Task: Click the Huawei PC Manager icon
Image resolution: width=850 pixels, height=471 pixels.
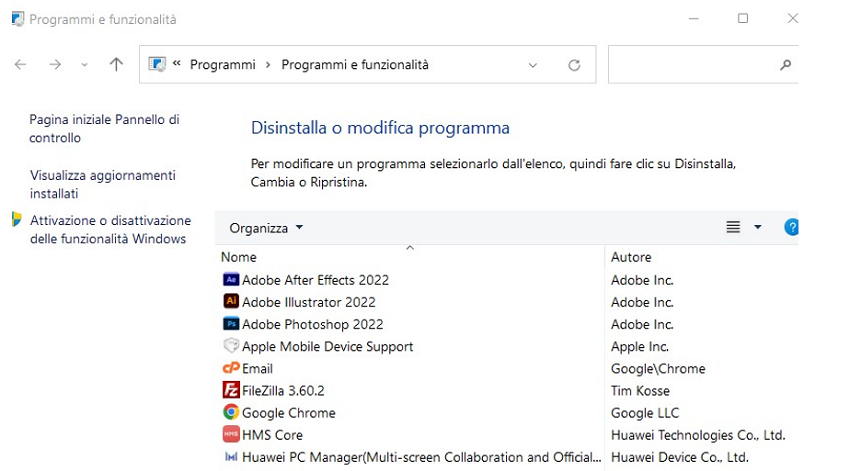Action: point(231,457)
